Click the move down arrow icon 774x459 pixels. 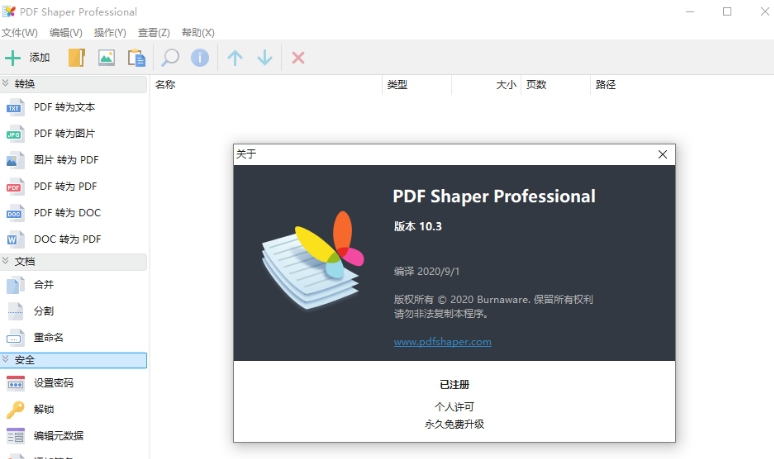pos(265,58)
